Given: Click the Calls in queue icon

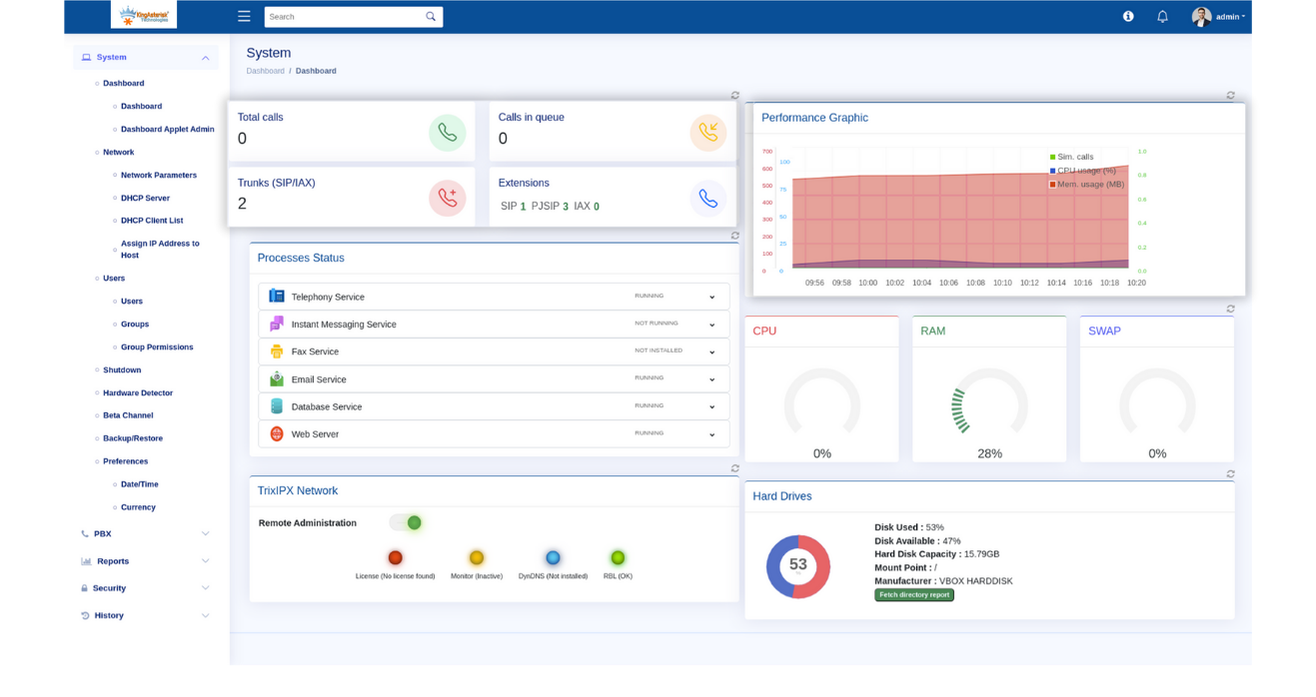Looking at the screenshot, I should coord(708,133).
